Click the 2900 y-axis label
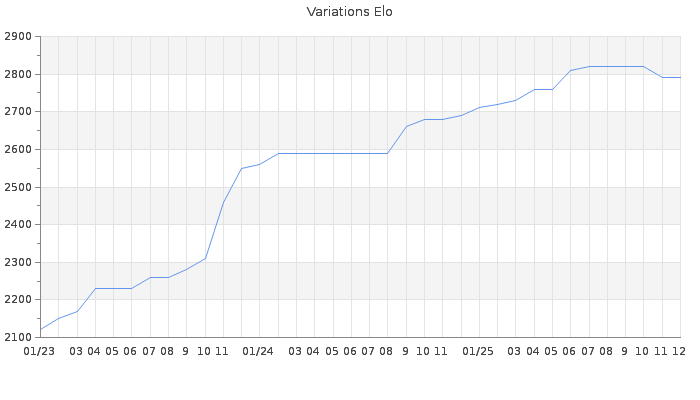This screenshot has width=700, height=400. click(x=20, y=37)
